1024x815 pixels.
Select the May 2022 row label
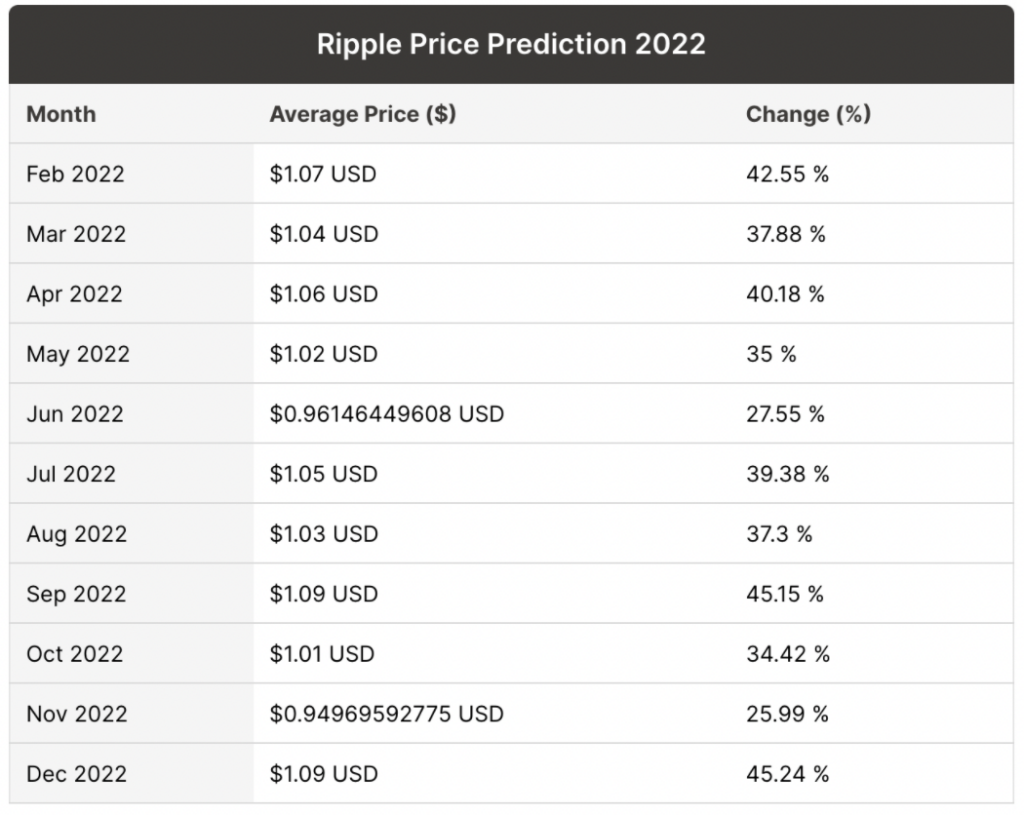tap(78, 354)
